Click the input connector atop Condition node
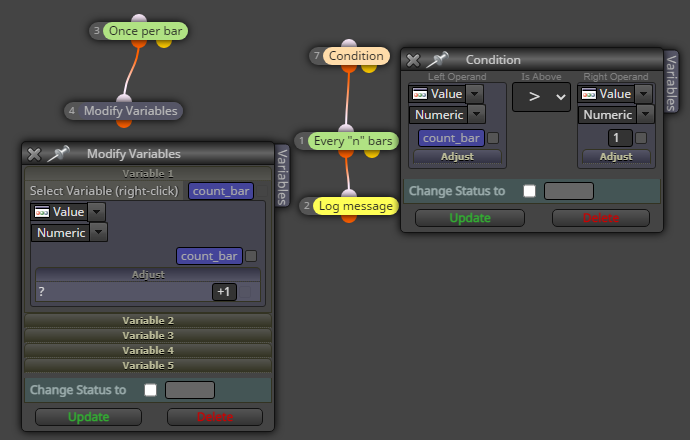This screenshot has height=440, width=690. click(x=349, y=43)
